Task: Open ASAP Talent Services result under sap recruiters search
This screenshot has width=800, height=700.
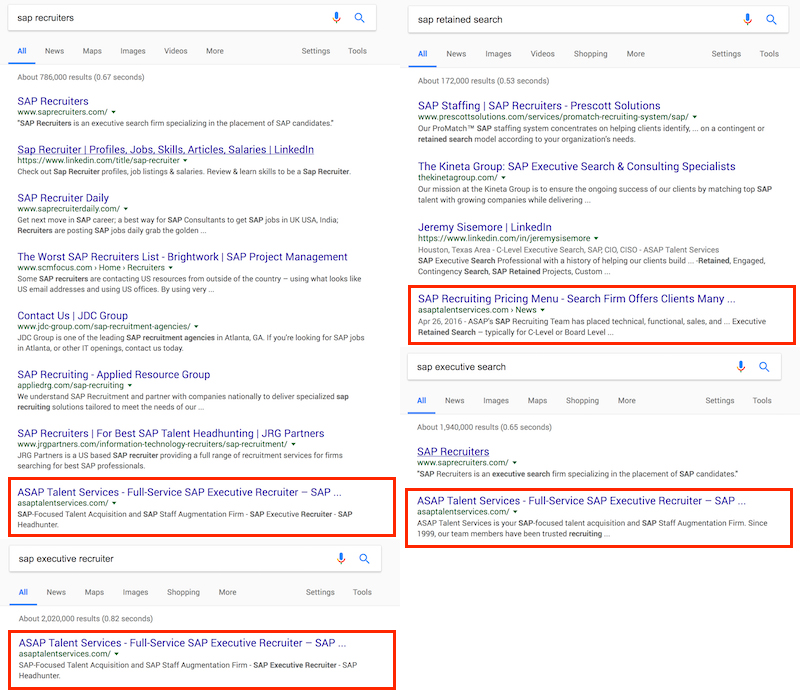Action: 179,492
